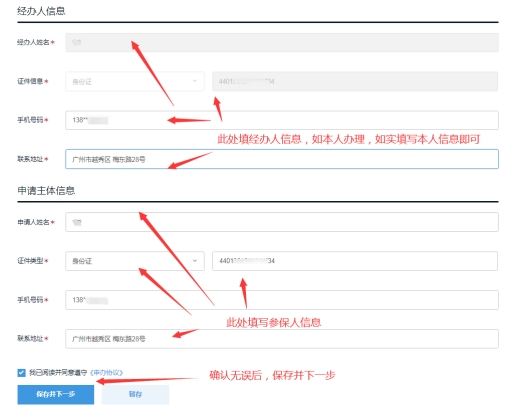Image resolution: width=514 pixels, height=409 pixels.
Task: Click the 联系地址 field in 申请主体信息
Action: (282, 339)
